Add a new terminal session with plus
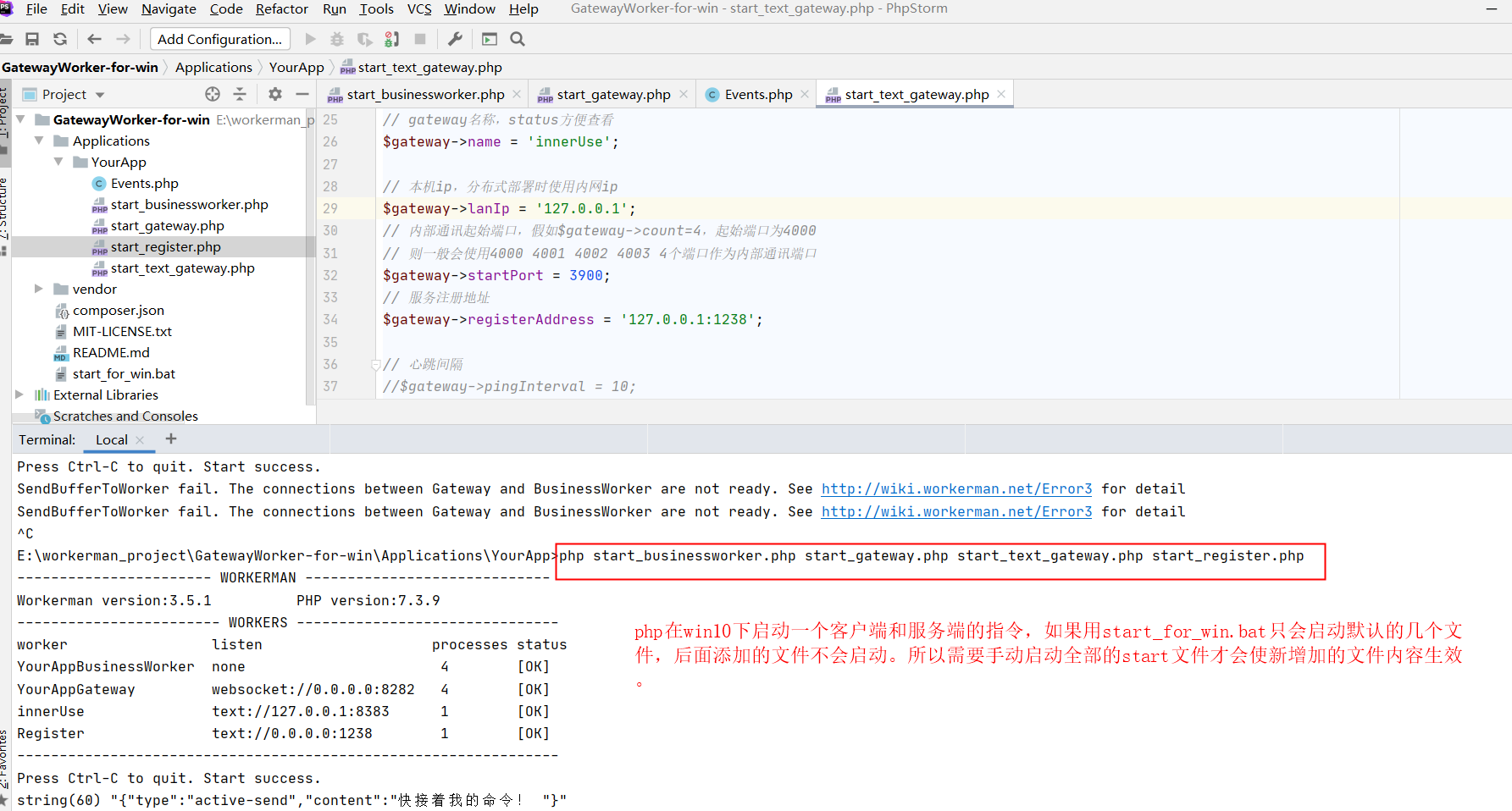This screenshot has height=811, width=1512. tap(171, 439)
